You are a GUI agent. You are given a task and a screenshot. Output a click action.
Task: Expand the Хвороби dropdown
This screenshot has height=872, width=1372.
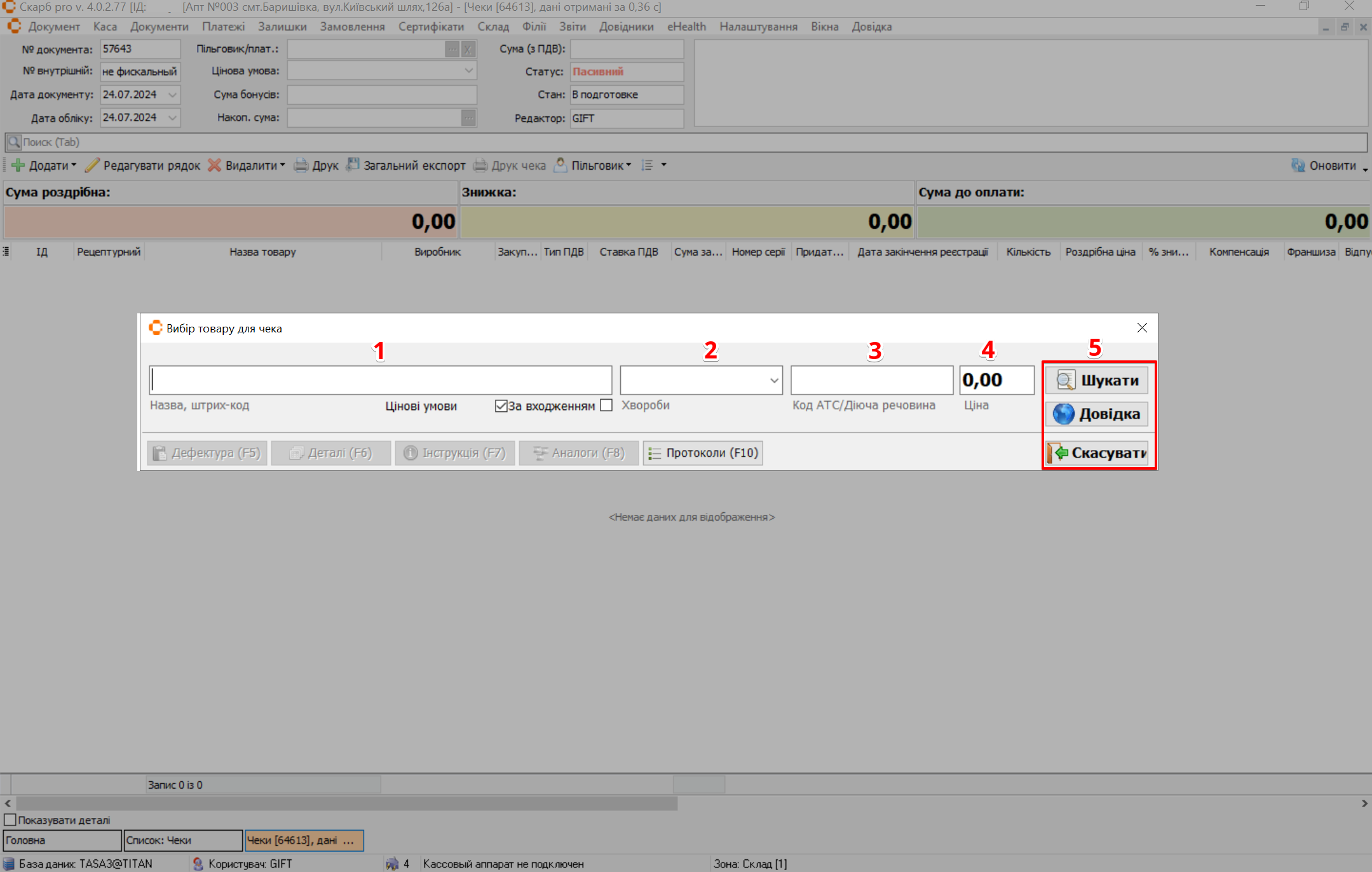tap(773, 380)
